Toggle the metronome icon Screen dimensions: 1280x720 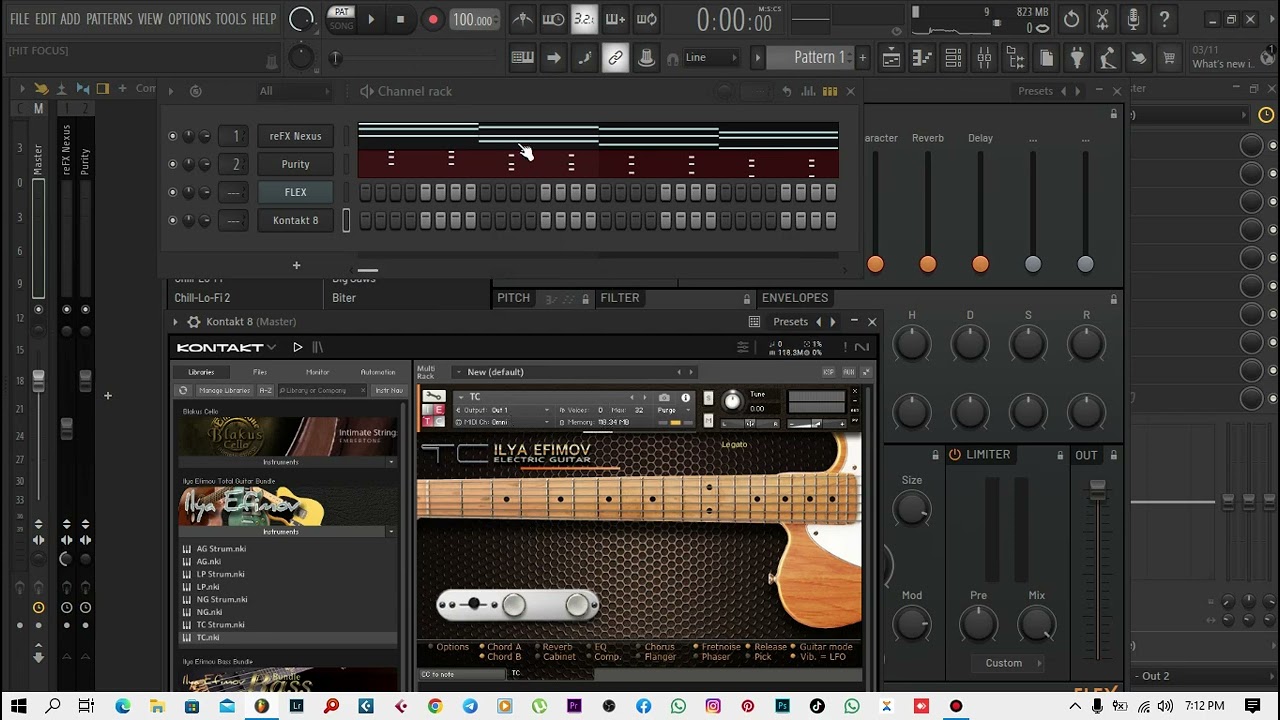(522, 19)
